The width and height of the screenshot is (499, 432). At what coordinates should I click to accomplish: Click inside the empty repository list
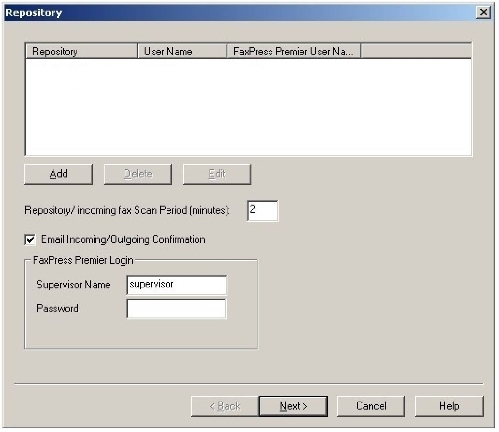coord(248,107)
